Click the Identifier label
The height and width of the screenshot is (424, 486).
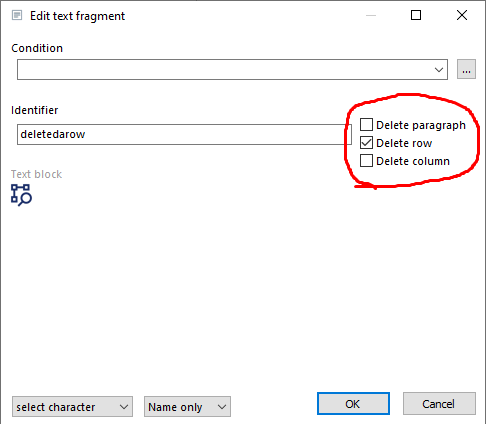click(35, 110)
